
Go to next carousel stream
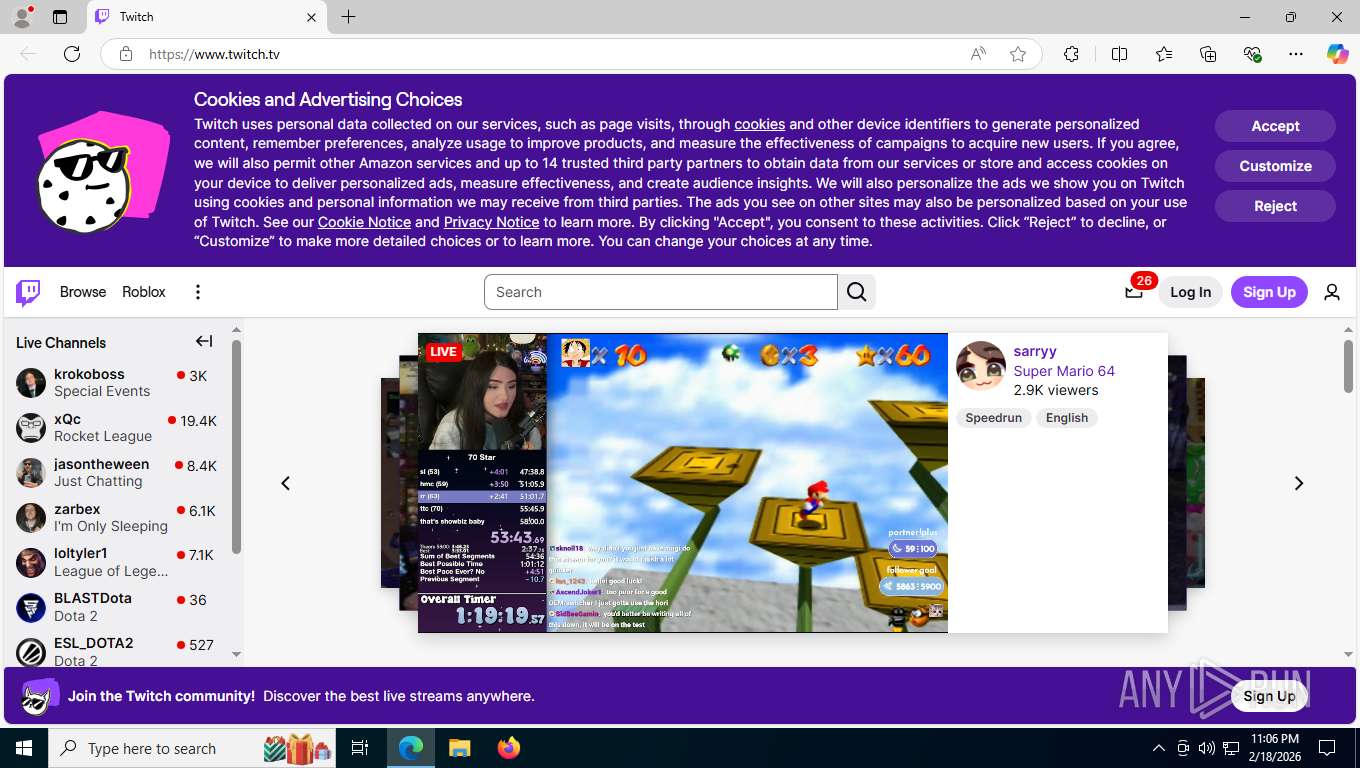pos(1299,483)
